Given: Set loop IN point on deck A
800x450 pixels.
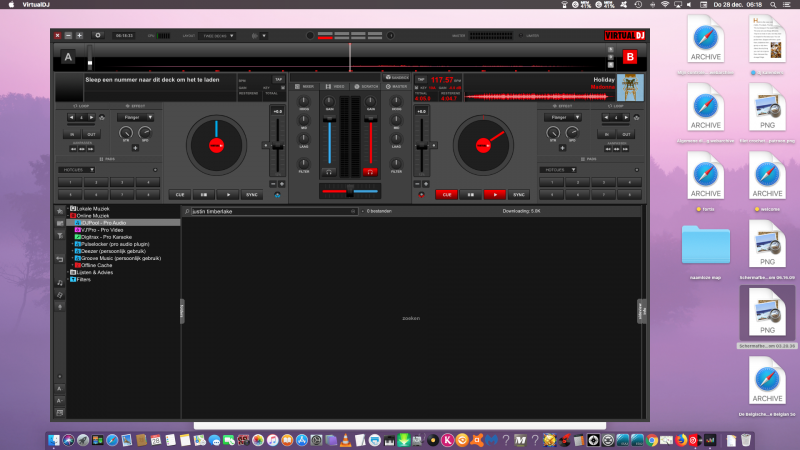Looking at the screenshot, I should coord(72,134).
